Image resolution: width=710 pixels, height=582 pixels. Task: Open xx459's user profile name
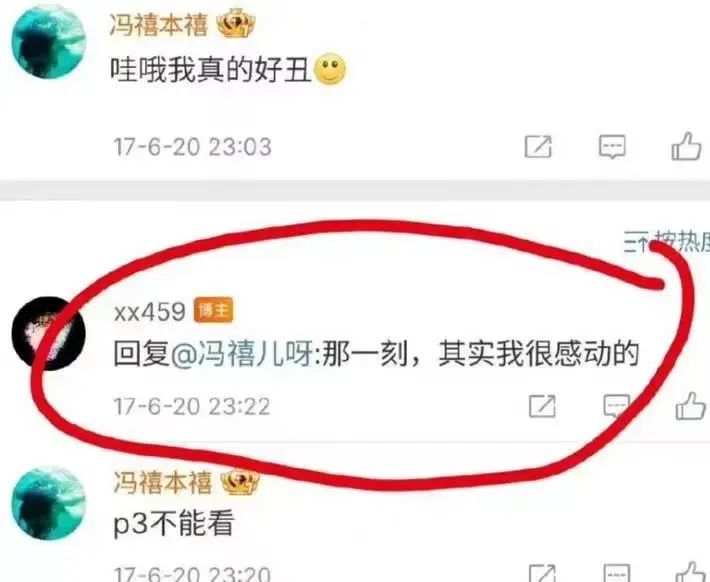149,311
